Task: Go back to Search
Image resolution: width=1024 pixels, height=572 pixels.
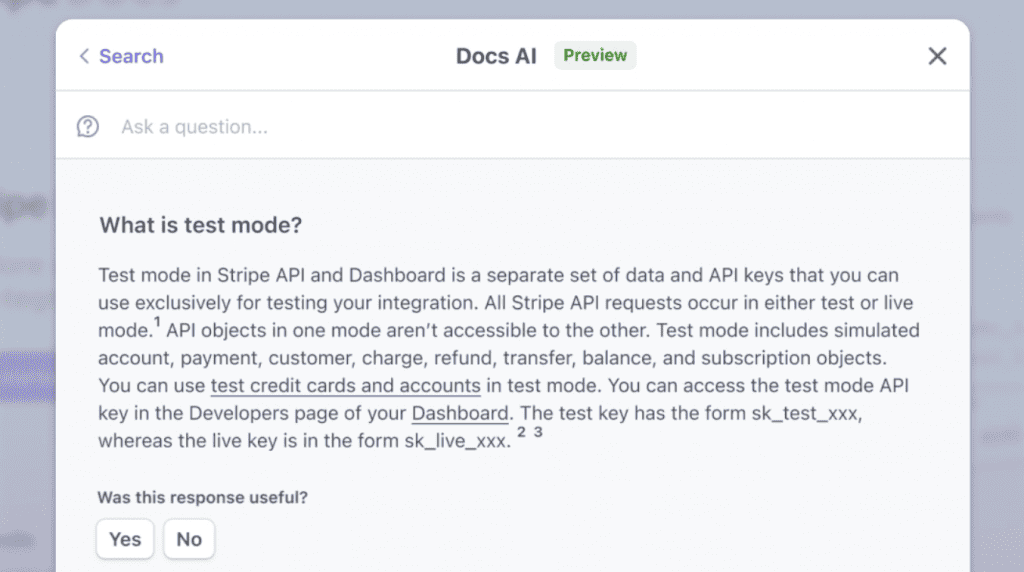Action: (130, 56)
